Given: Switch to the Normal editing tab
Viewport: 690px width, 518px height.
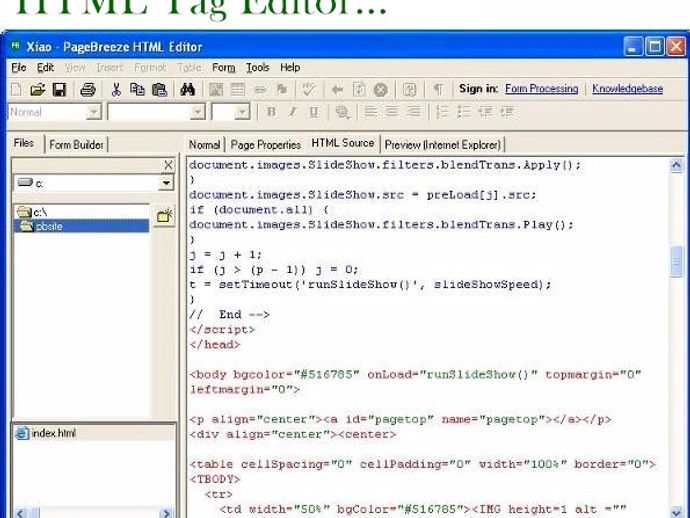Looking at the screenshot, I should (204, 144).
